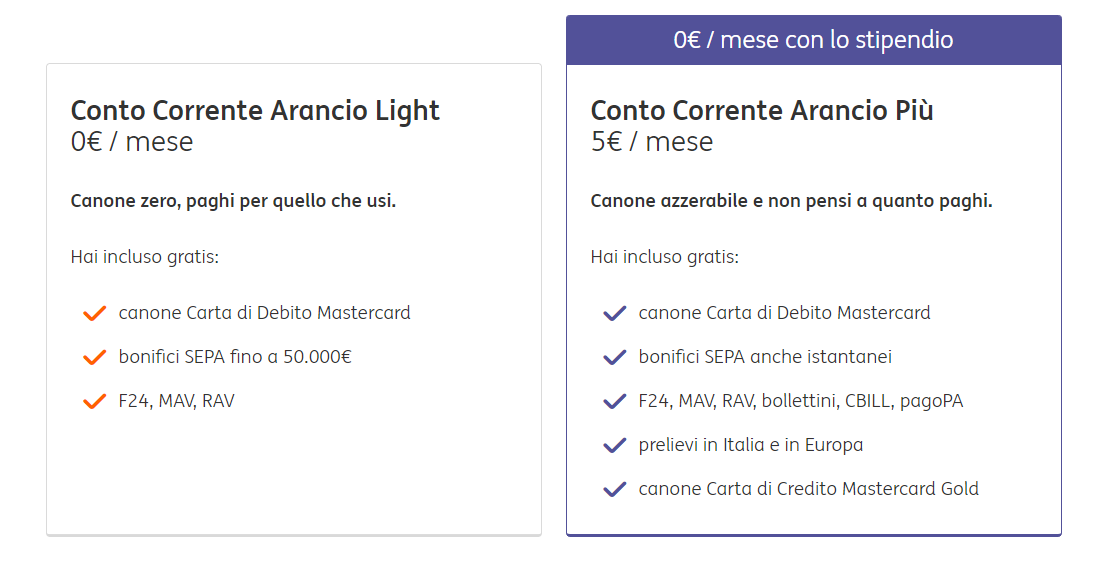The image size is (1112, 575).
Task: Click purple checkmark beside bonifici SEPA anche istantanei
Action: coord(615,358)
